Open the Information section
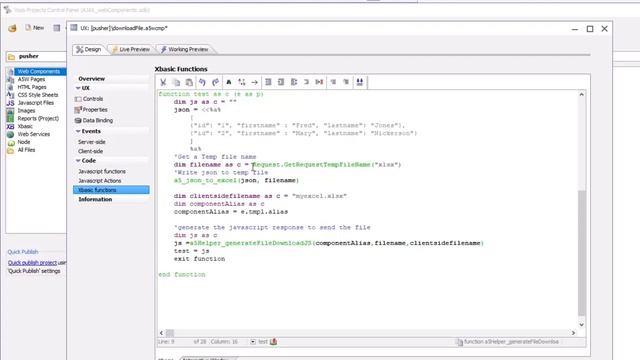 [95, 199]
